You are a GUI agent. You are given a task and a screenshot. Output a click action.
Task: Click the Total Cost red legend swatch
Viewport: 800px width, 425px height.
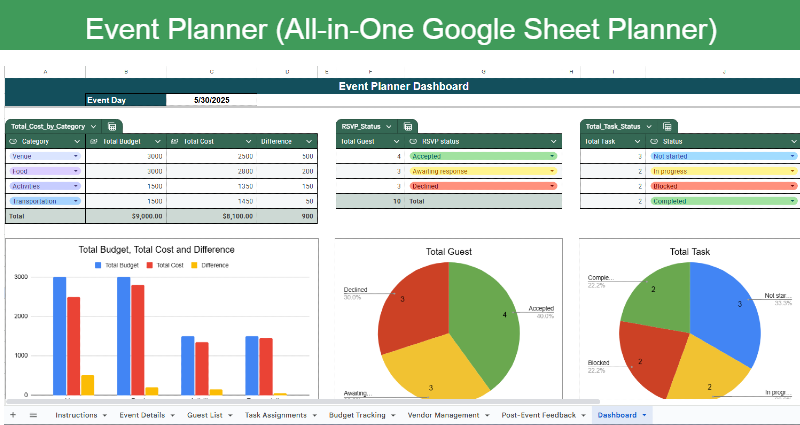[x=150, y=265]
